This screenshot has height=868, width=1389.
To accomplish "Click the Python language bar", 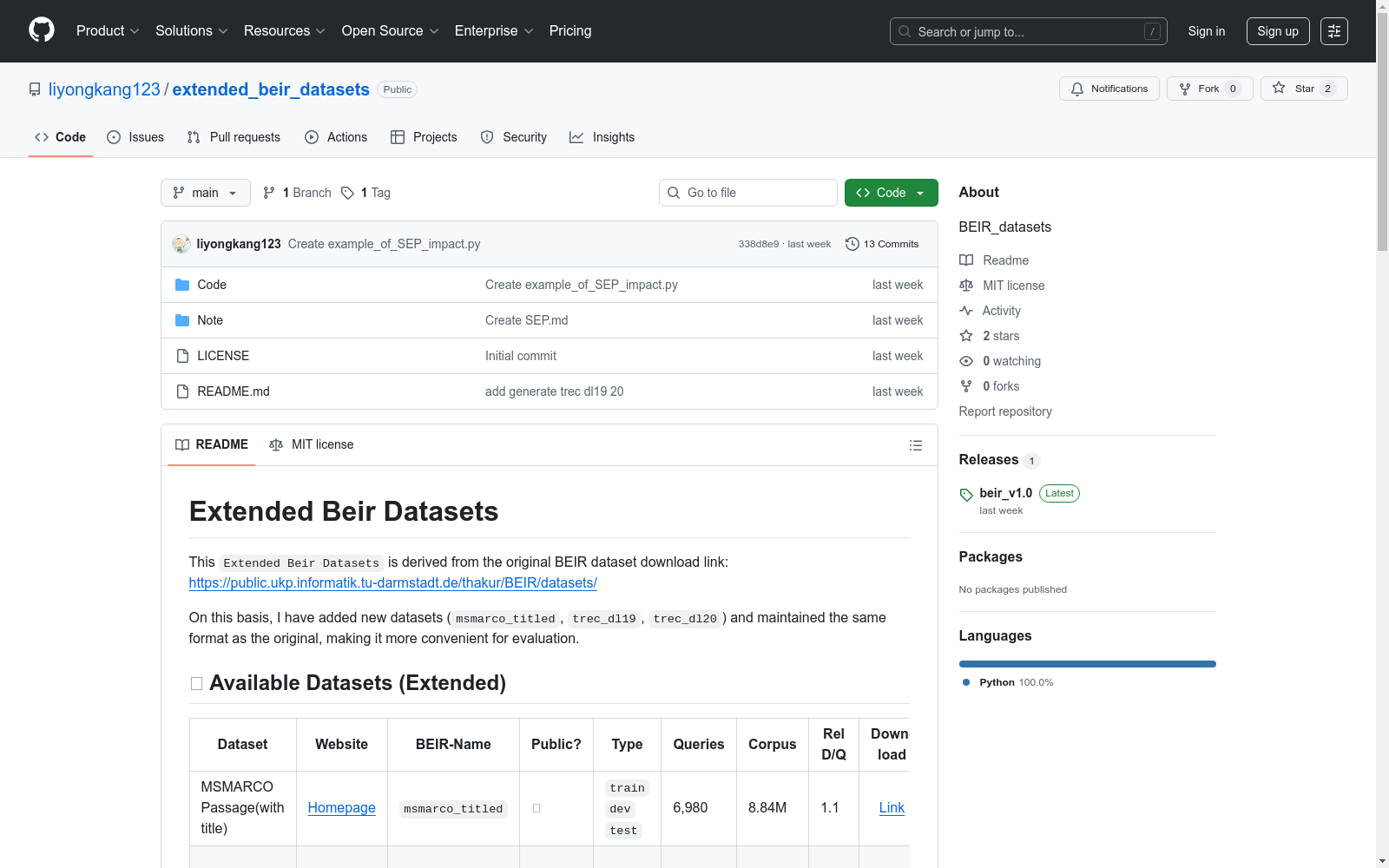I will click(x=1088, y=664).
